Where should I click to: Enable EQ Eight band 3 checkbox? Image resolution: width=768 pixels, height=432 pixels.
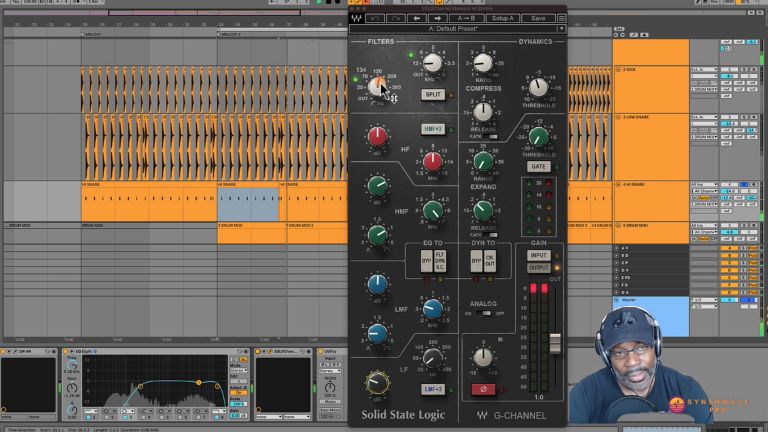click(125, 417)
